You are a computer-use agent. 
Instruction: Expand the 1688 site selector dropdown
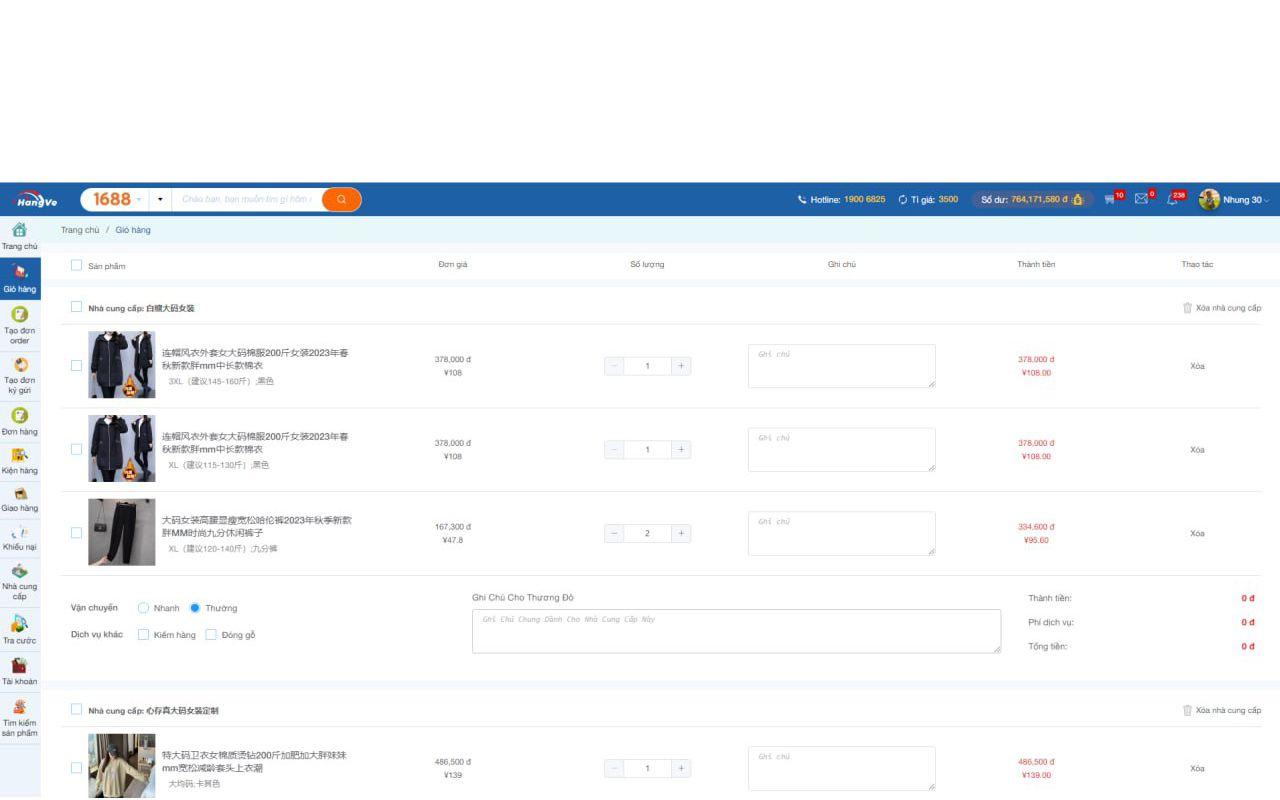click(x=117, y=199)
